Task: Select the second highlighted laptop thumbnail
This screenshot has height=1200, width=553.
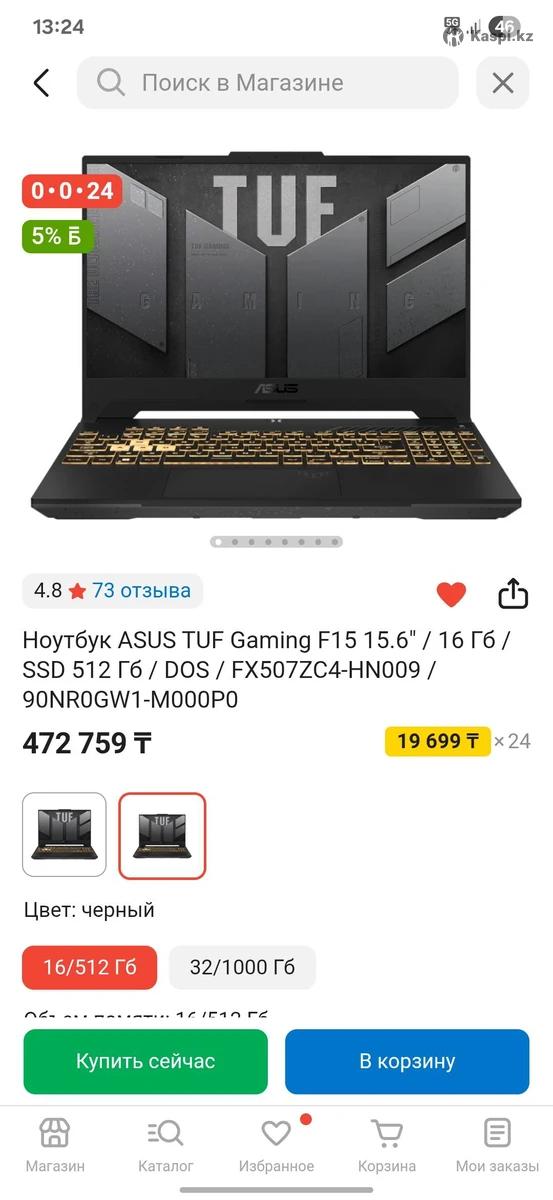Action: click(x=162, y=835)
